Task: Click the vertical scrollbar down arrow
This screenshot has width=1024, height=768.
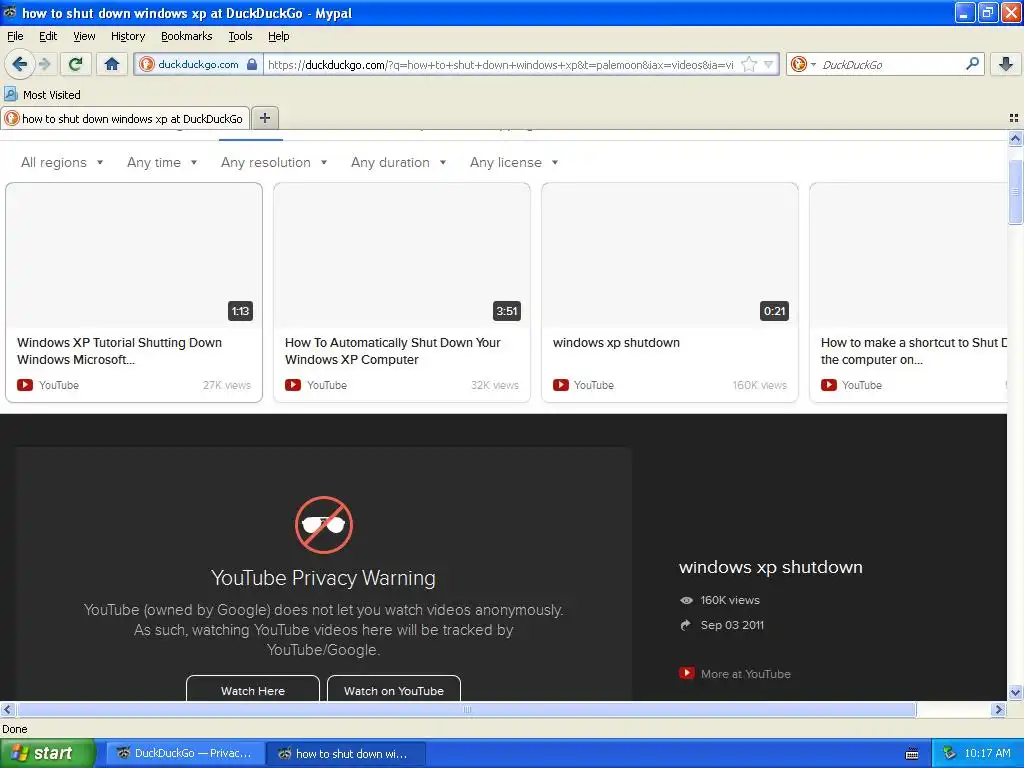Action: [x=1015, y=692]
